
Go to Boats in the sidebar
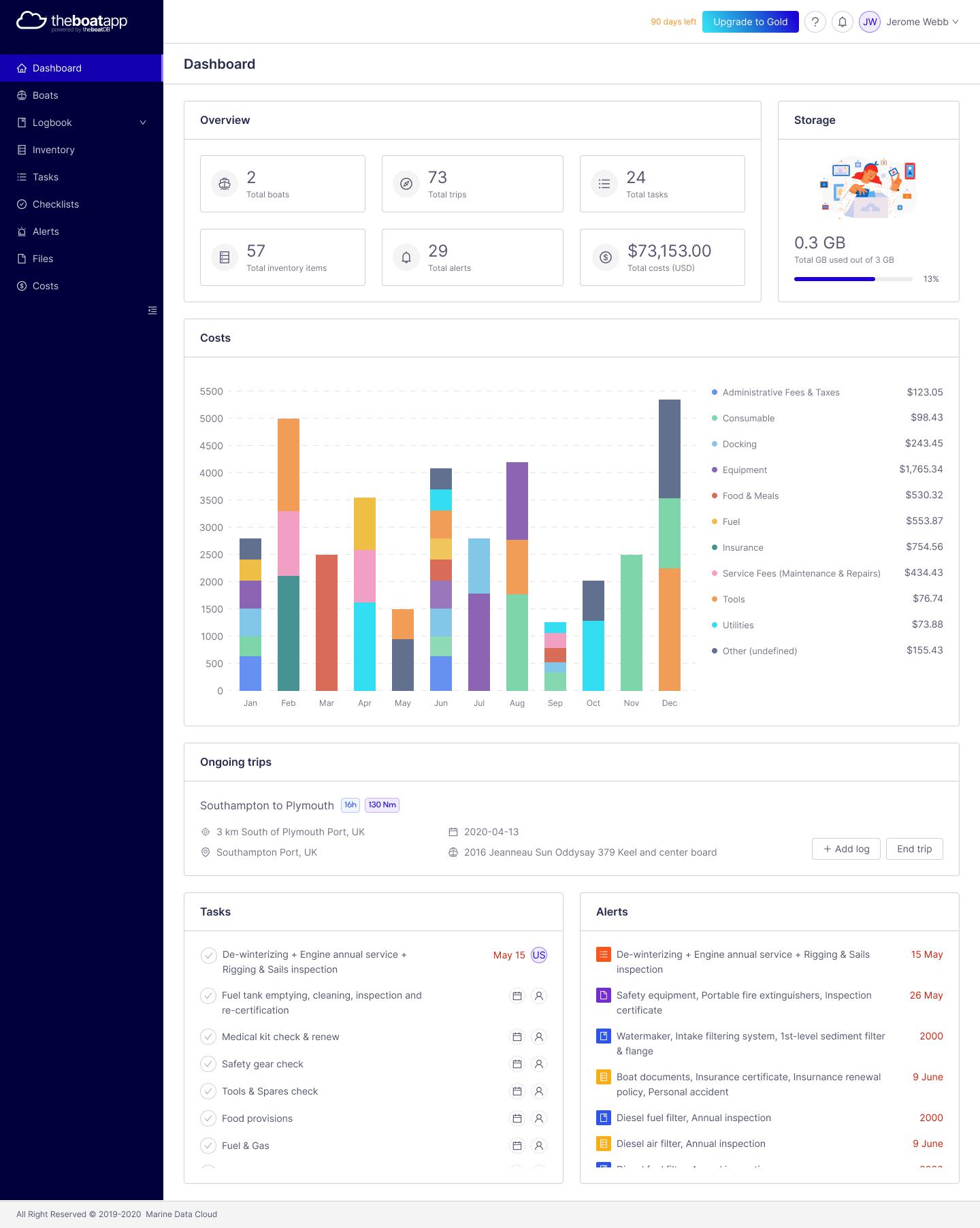pos(82,95)
